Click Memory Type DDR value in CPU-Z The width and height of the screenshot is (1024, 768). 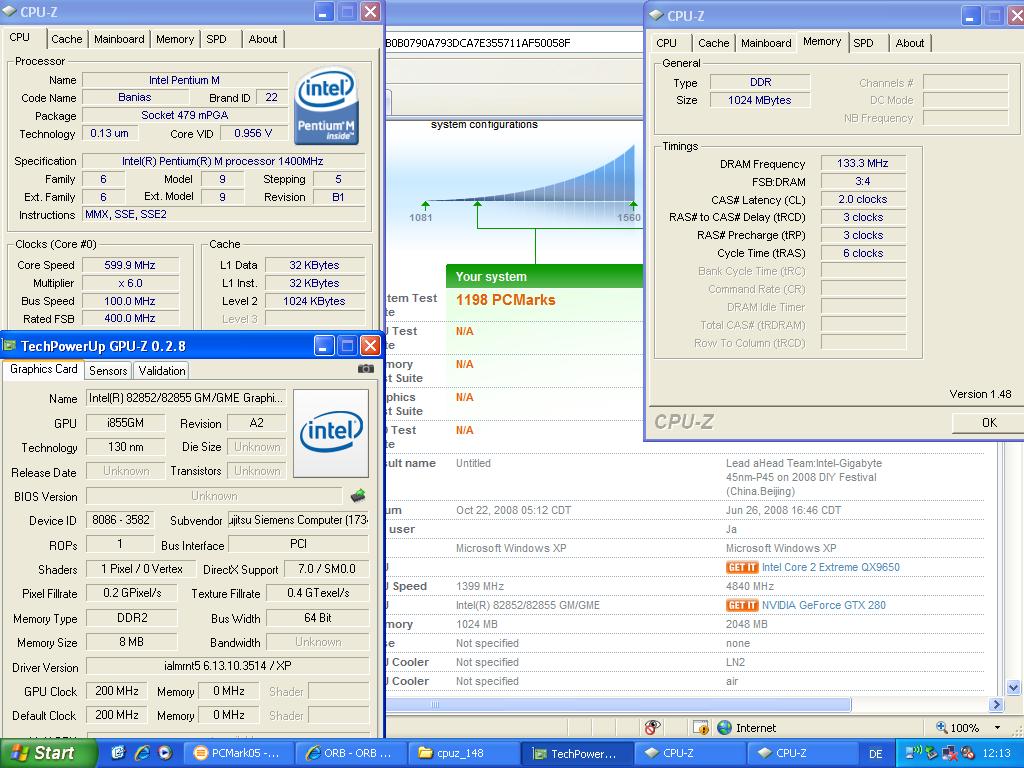click(760, 82)
